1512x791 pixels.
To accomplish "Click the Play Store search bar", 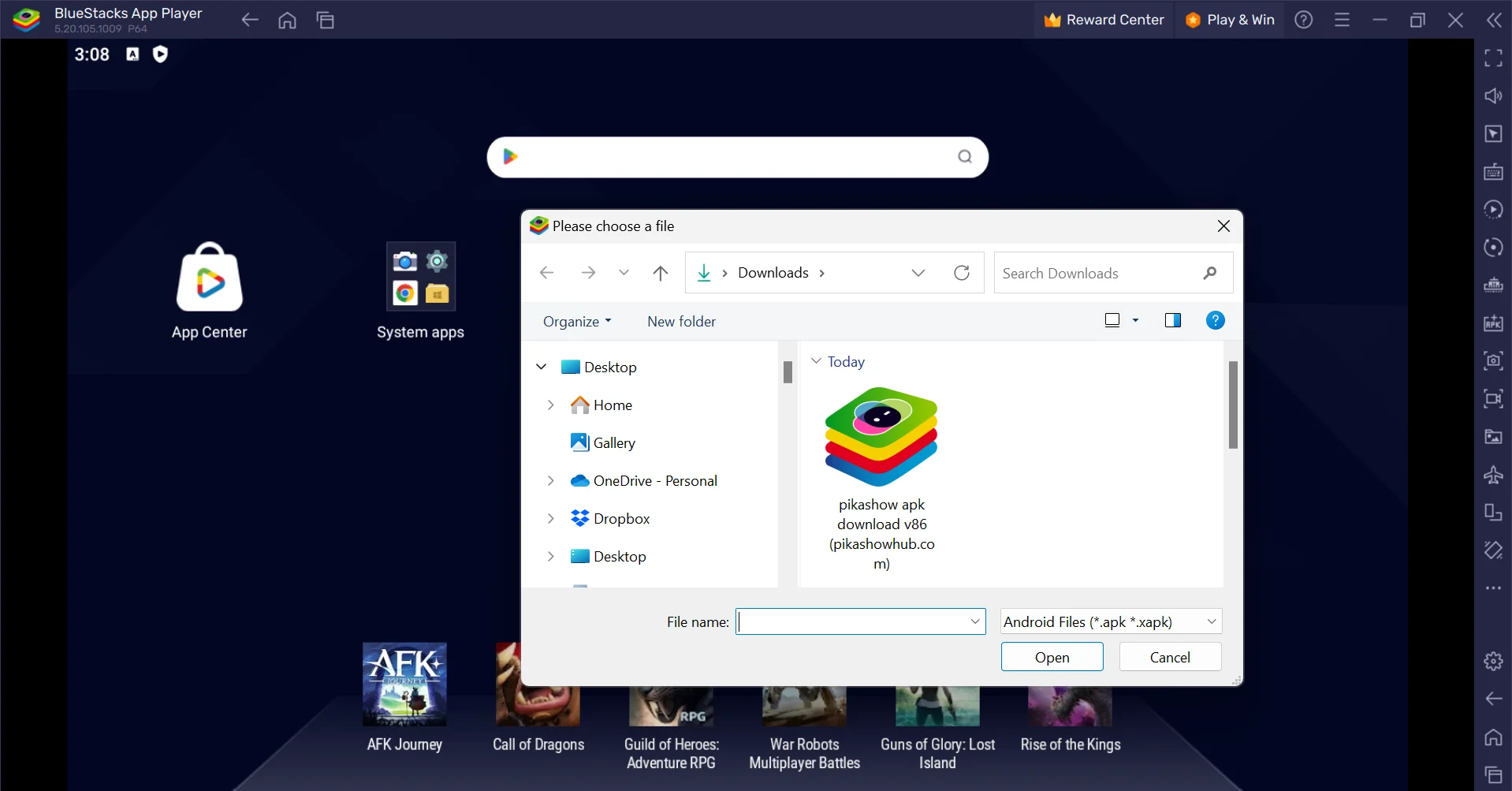I will click(x=737, y=157).
